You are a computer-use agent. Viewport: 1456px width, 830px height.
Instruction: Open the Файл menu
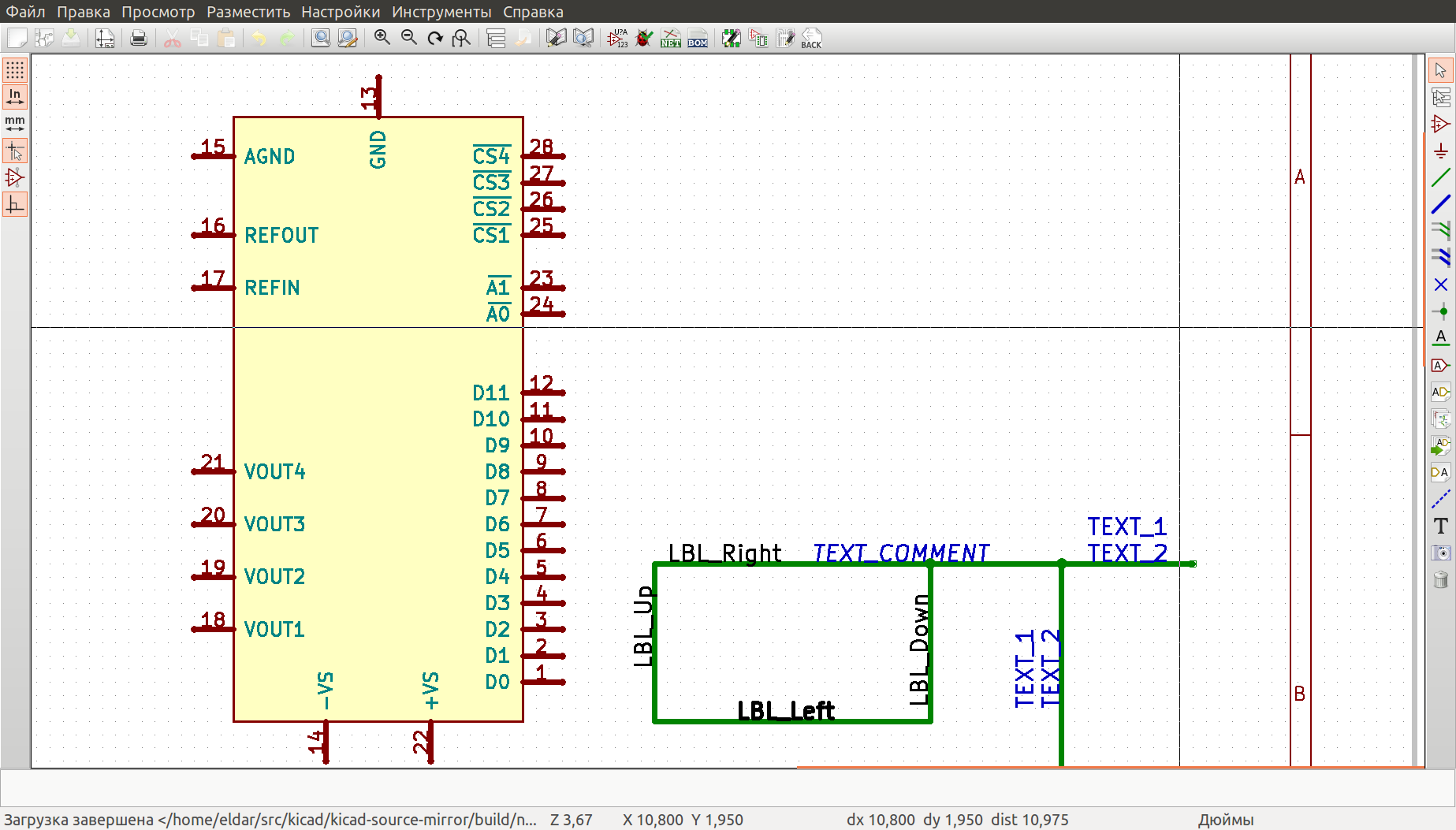click(25, 12)
